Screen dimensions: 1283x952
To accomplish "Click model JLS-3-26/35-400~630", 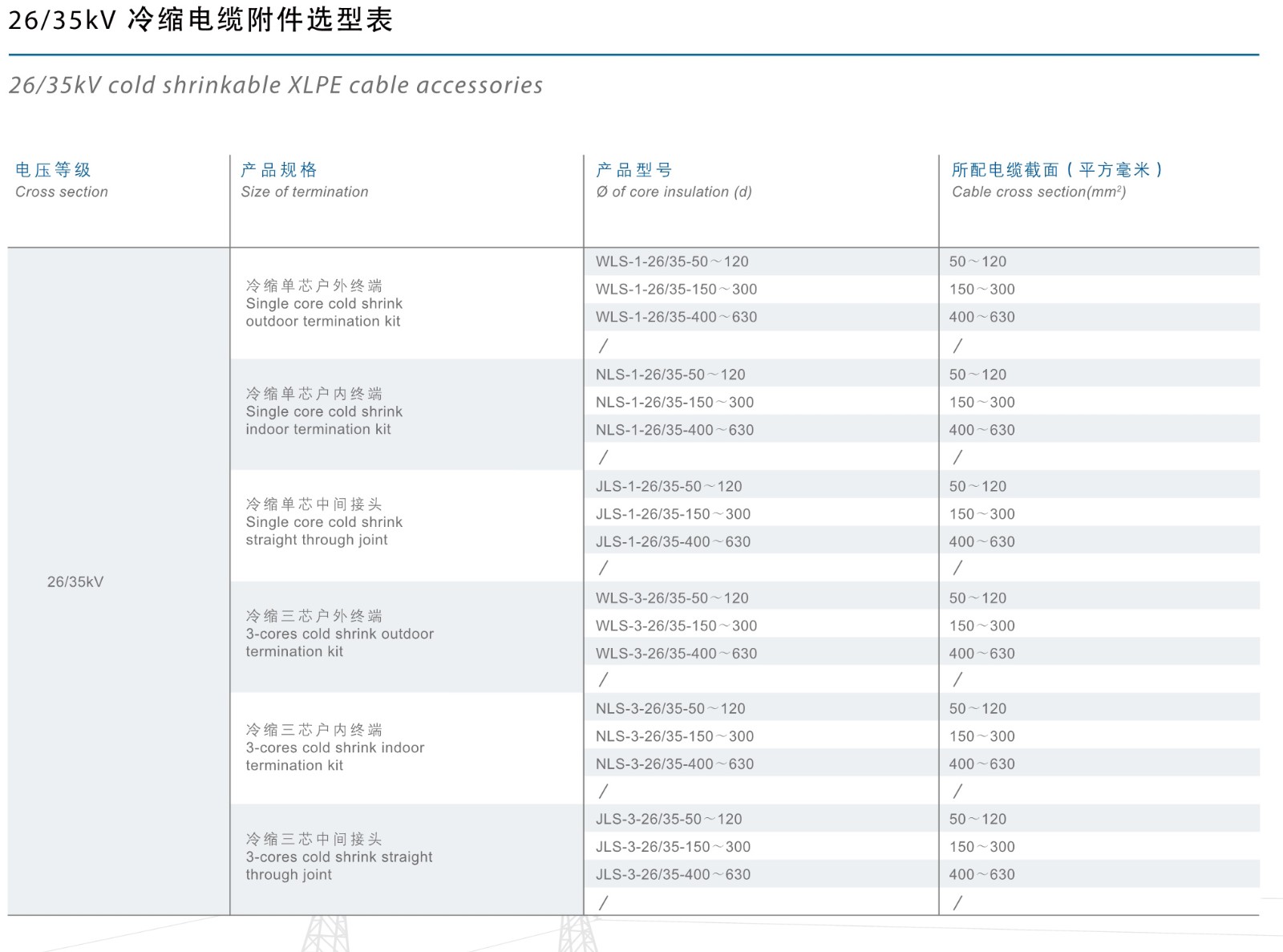I will pyautogui.click(x=673, y=874).
